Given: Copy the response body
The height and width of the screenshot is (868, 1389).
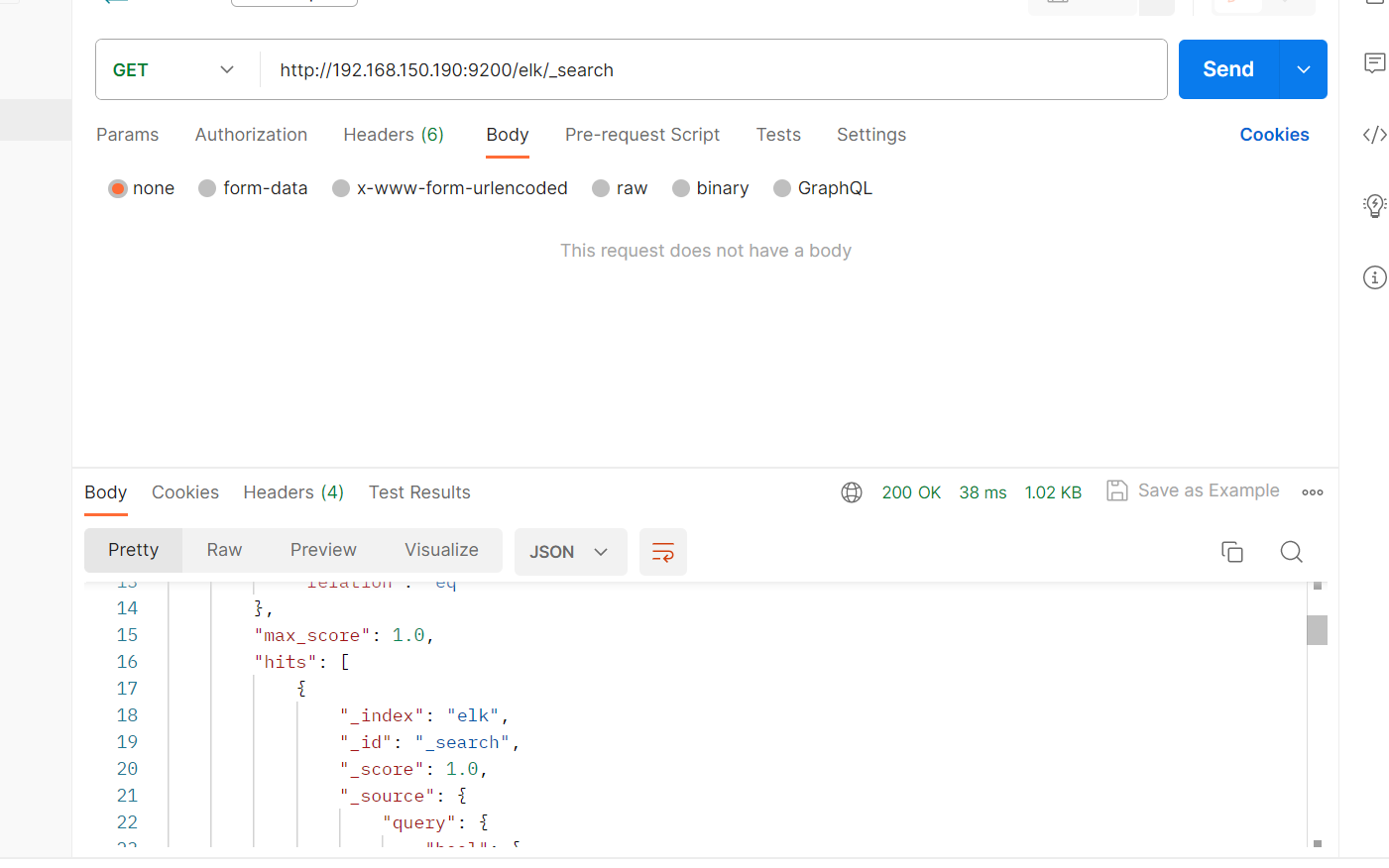Looking at the screenshot, I should coord(1232,552).
